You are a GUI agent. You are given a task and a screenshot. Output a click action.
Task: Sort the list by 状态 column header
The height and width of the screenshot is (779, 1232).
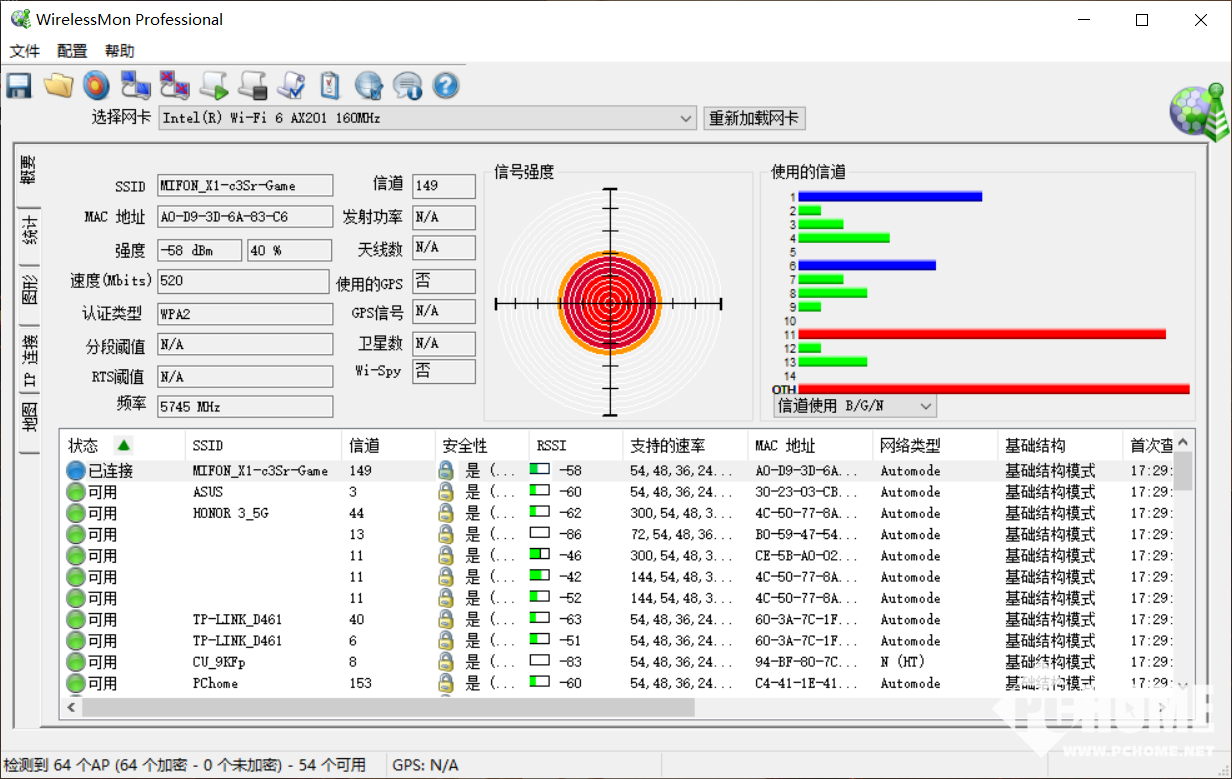(123, 445)
